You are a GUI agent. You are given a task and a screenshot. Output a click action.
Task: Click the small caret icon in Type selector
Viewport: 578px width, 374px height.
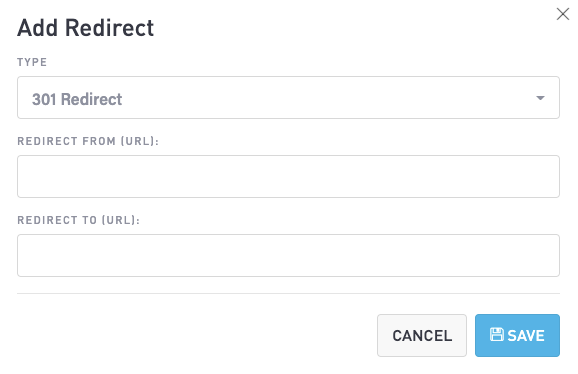pos(540,98)
